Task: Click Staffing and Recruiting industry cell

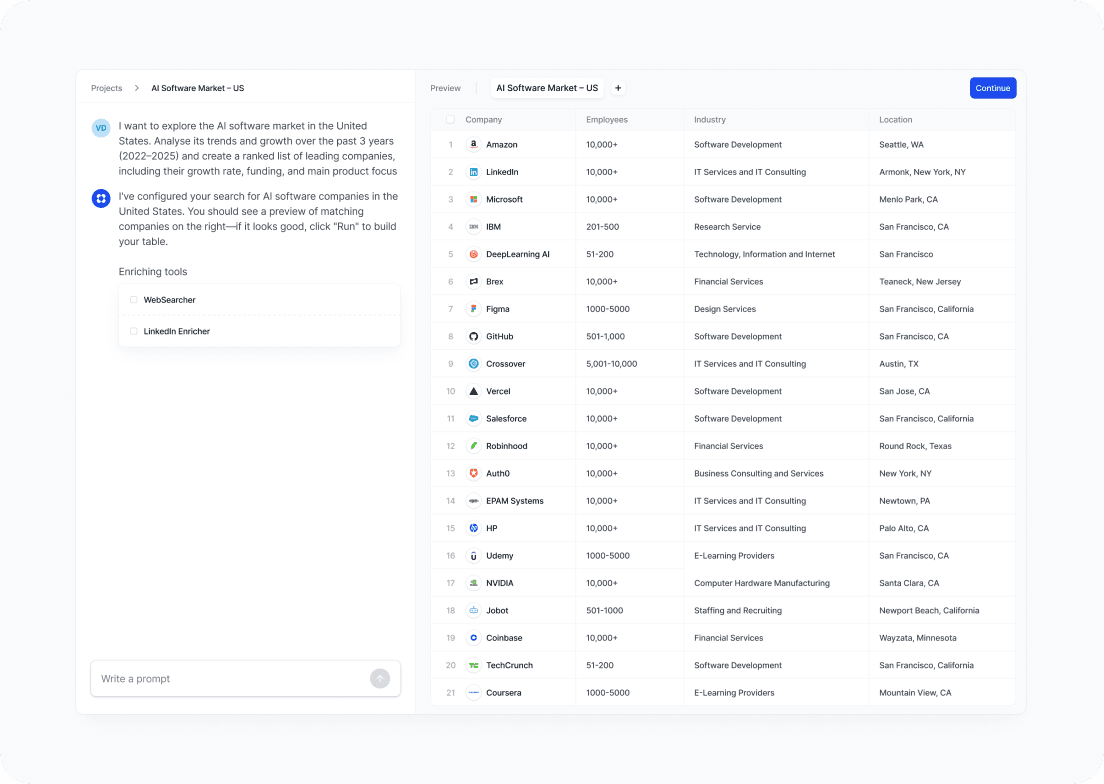Action: [738, 611]
